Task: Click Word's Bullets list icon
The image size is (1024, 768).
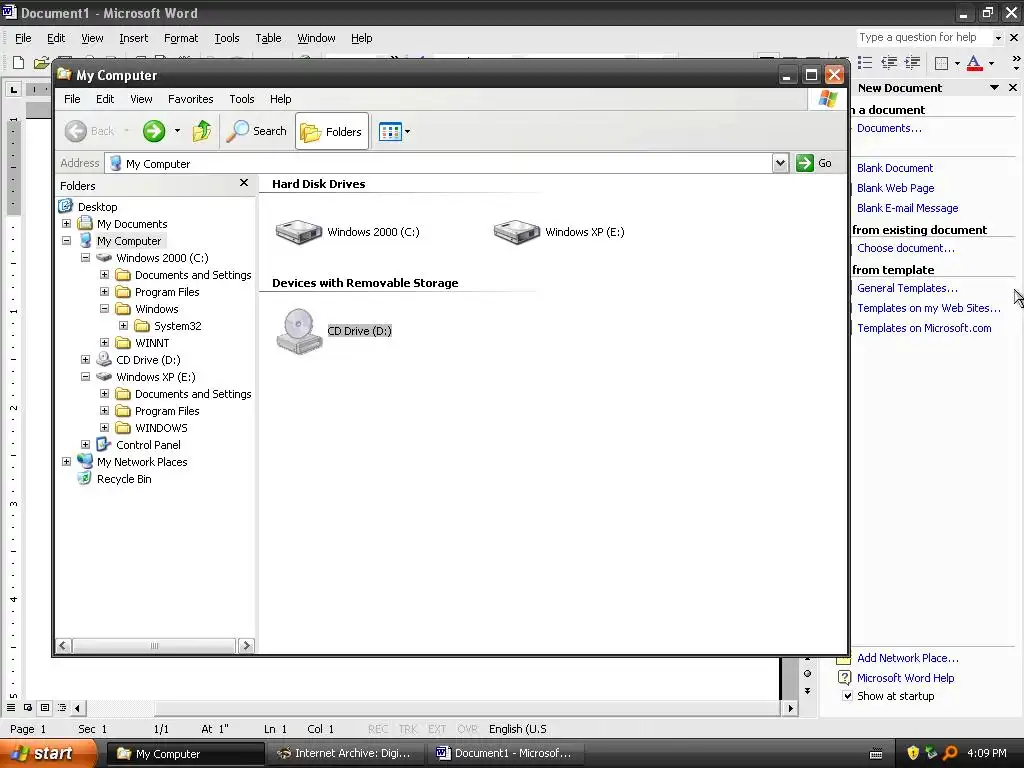Action: [x=865, y=63]
